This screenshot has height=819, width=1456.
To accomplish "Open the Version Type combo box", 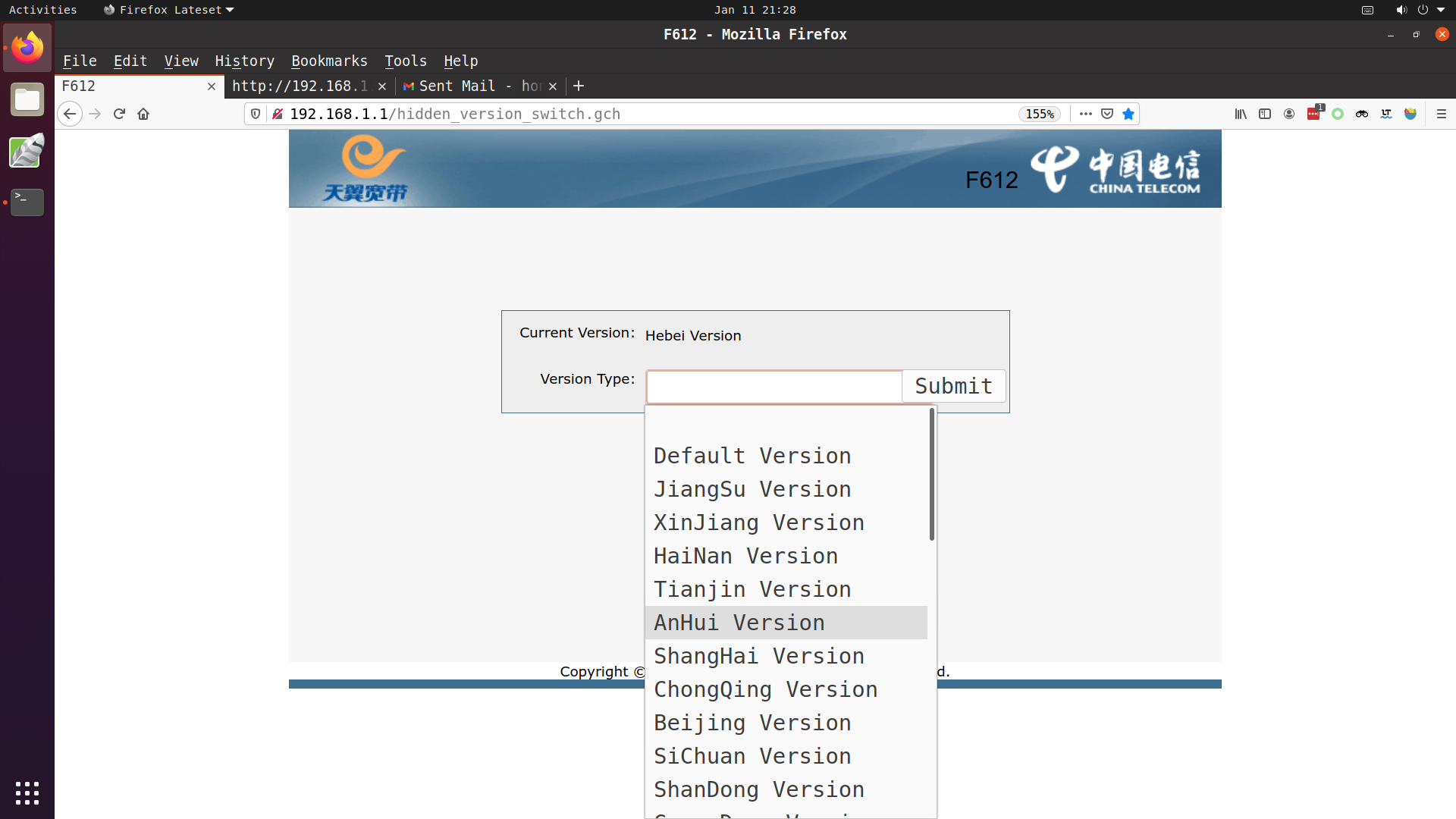I will (773, 387).
